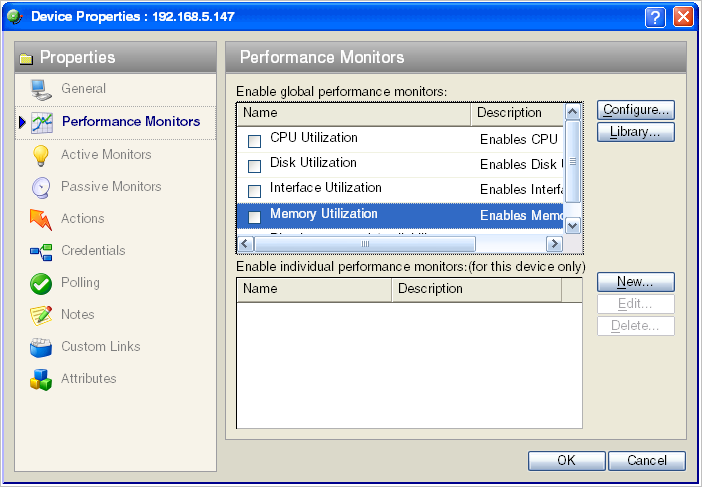Click the global monitors scroll up arrow
The width and height of the screenshot is (702, 487).
click(573, 112)
